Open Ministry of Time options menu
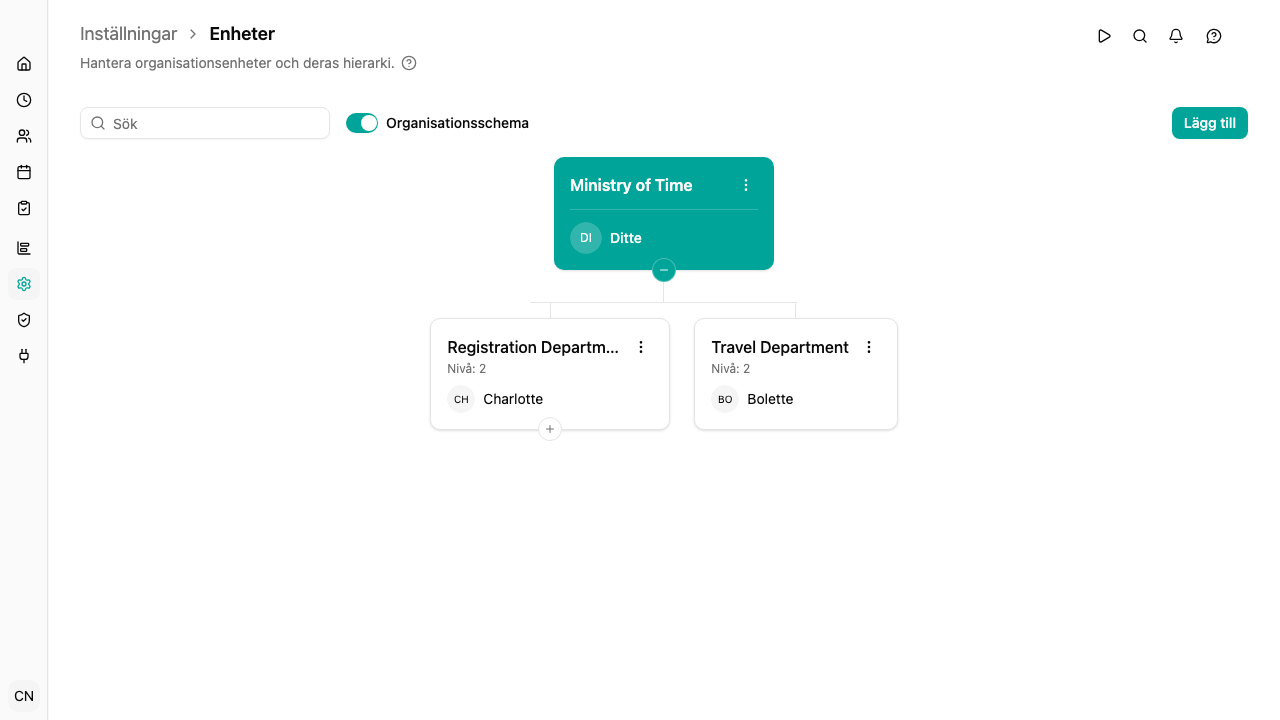 pos(746,185)
